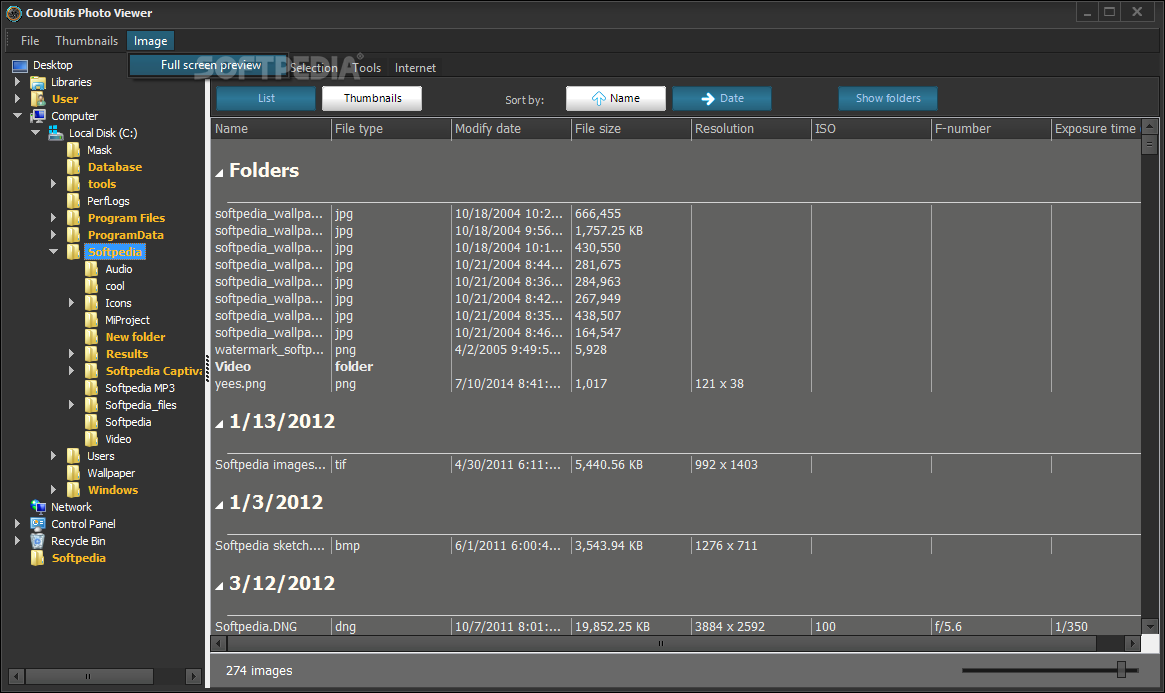
Task: Click the User folder icon
Action: [x=38, y=99]
